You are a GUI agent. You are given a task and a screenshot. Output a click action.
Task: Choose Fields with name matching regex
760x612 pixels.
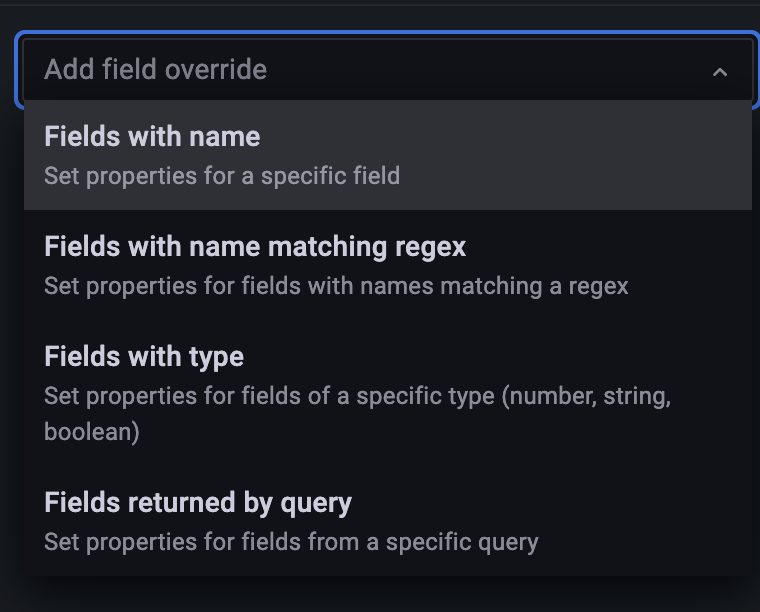[255, 246]
